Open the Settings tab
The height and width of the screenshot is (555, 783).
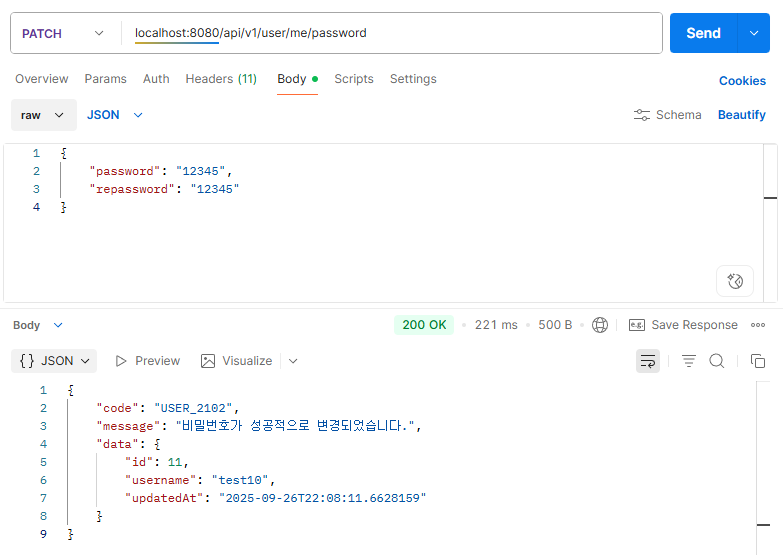pos(413,79)
